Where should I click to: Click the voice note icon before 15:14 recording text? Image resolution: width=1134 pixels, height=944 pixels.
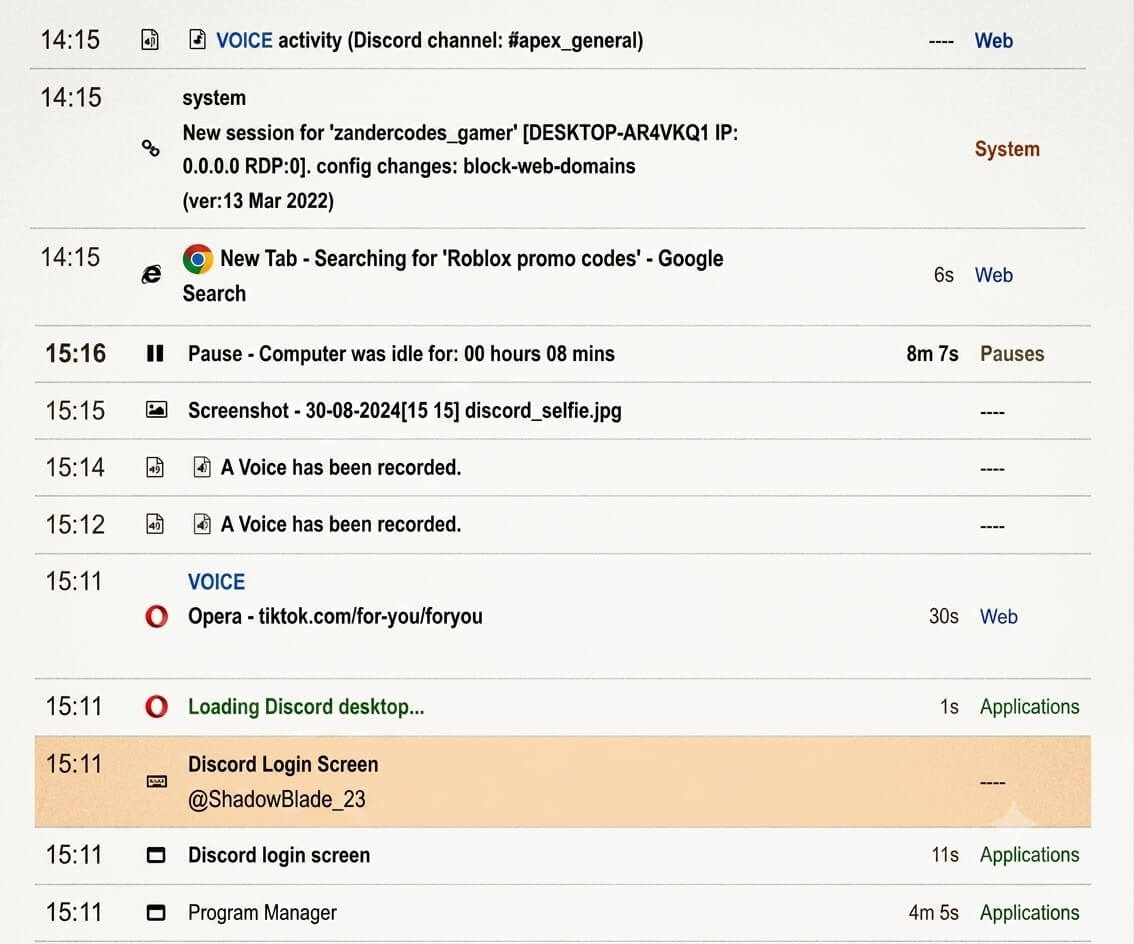point(202,467)
